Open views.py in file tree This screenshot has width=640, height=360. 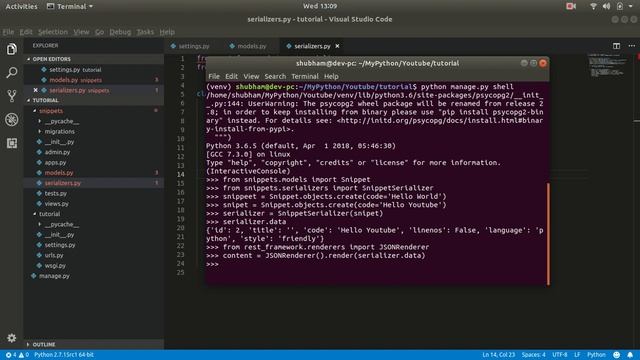click(x=56, y=204)
